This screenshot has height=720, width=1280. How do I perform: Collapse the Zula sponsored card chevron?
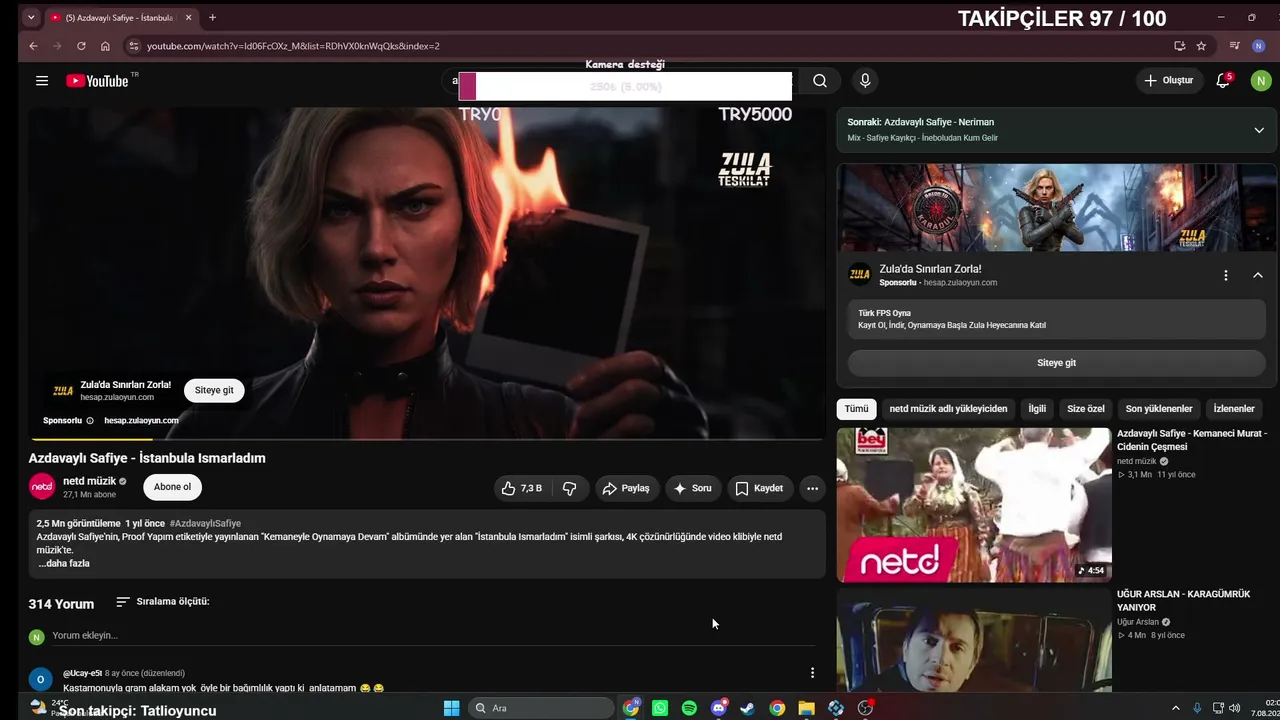(x=1258, y=275)
